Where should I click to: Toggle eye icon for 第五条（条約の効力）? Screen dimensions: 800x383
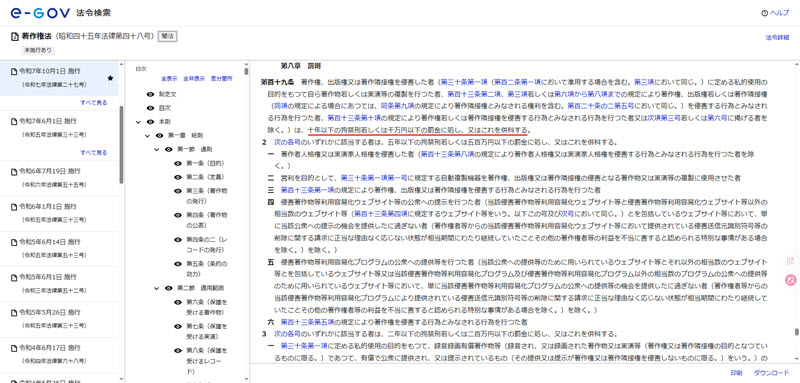click(178, 264)
